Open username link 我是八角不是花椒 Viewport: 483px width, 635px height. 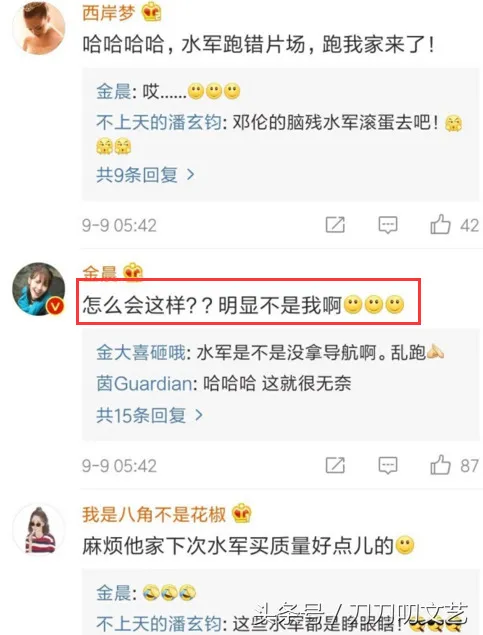pos(154,514)
